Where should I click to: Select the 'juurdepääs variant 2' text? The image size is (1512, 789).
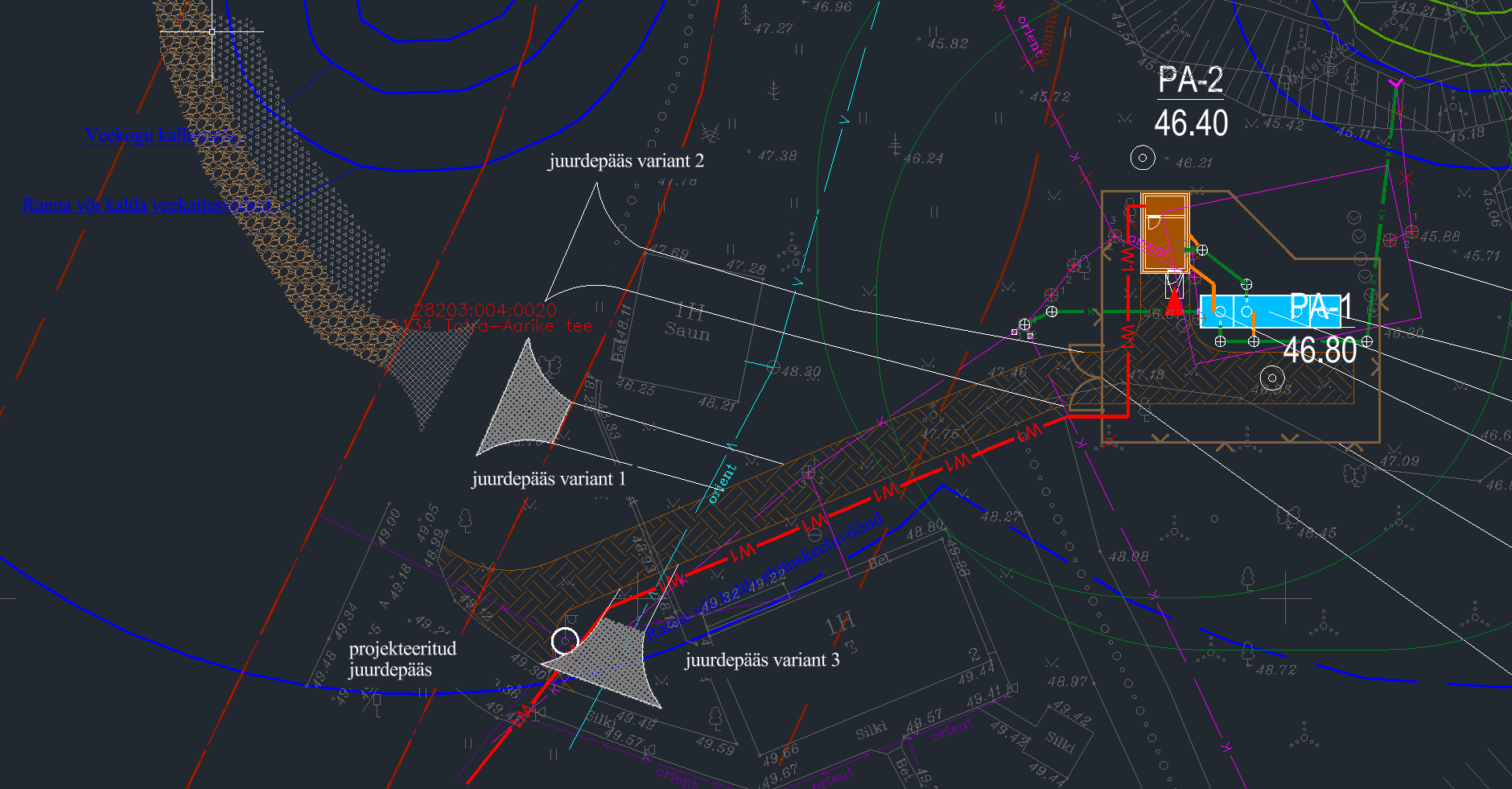(626, 161)
